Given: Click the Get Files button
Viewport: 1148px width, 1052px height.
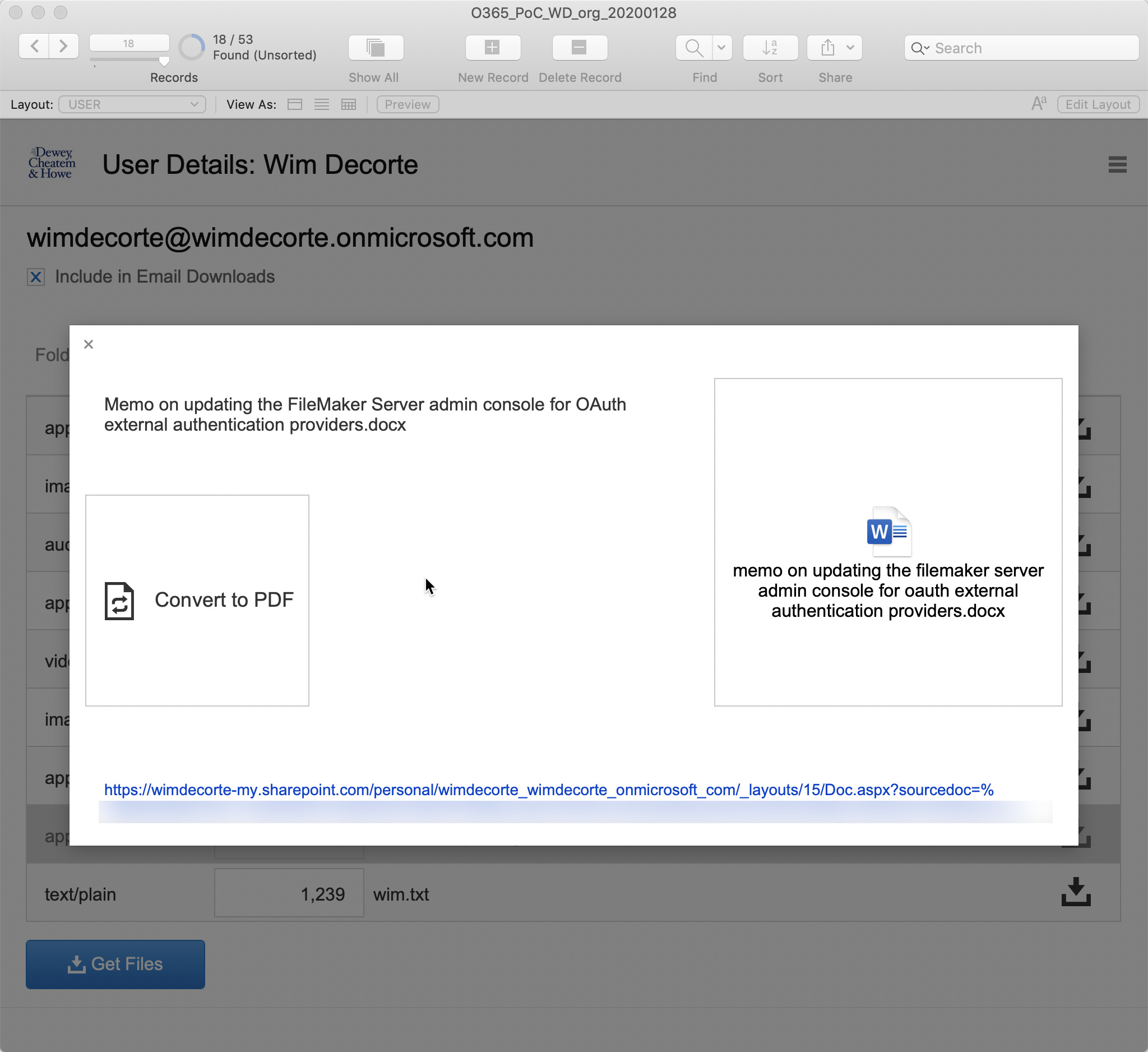Looking at the screenshot, I should (x=115, y=964).
